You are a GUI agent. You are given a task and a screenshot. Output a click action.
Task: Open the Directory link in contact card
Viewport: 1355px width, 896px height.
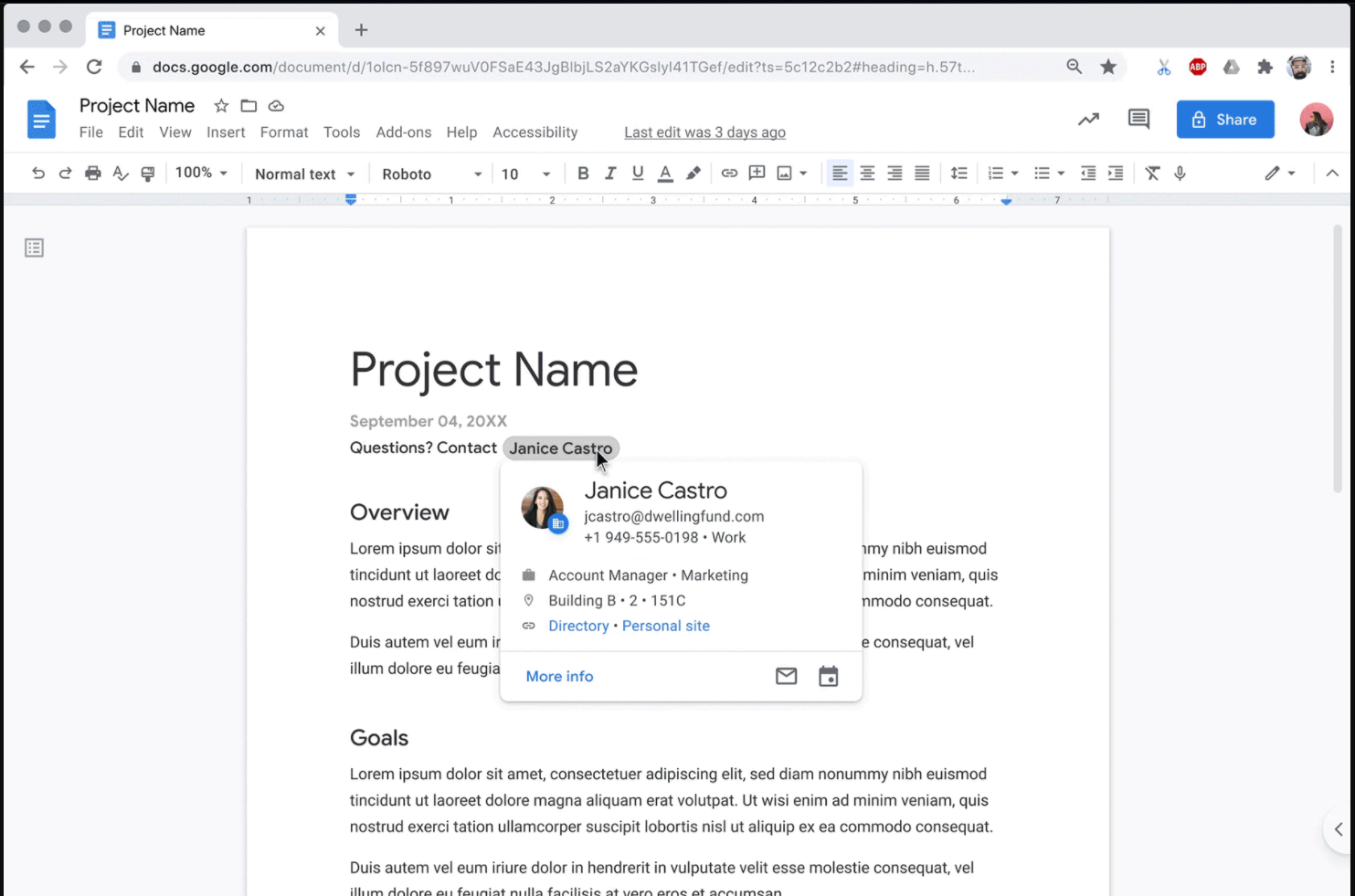pyautogui.click(x=578, y=626)
